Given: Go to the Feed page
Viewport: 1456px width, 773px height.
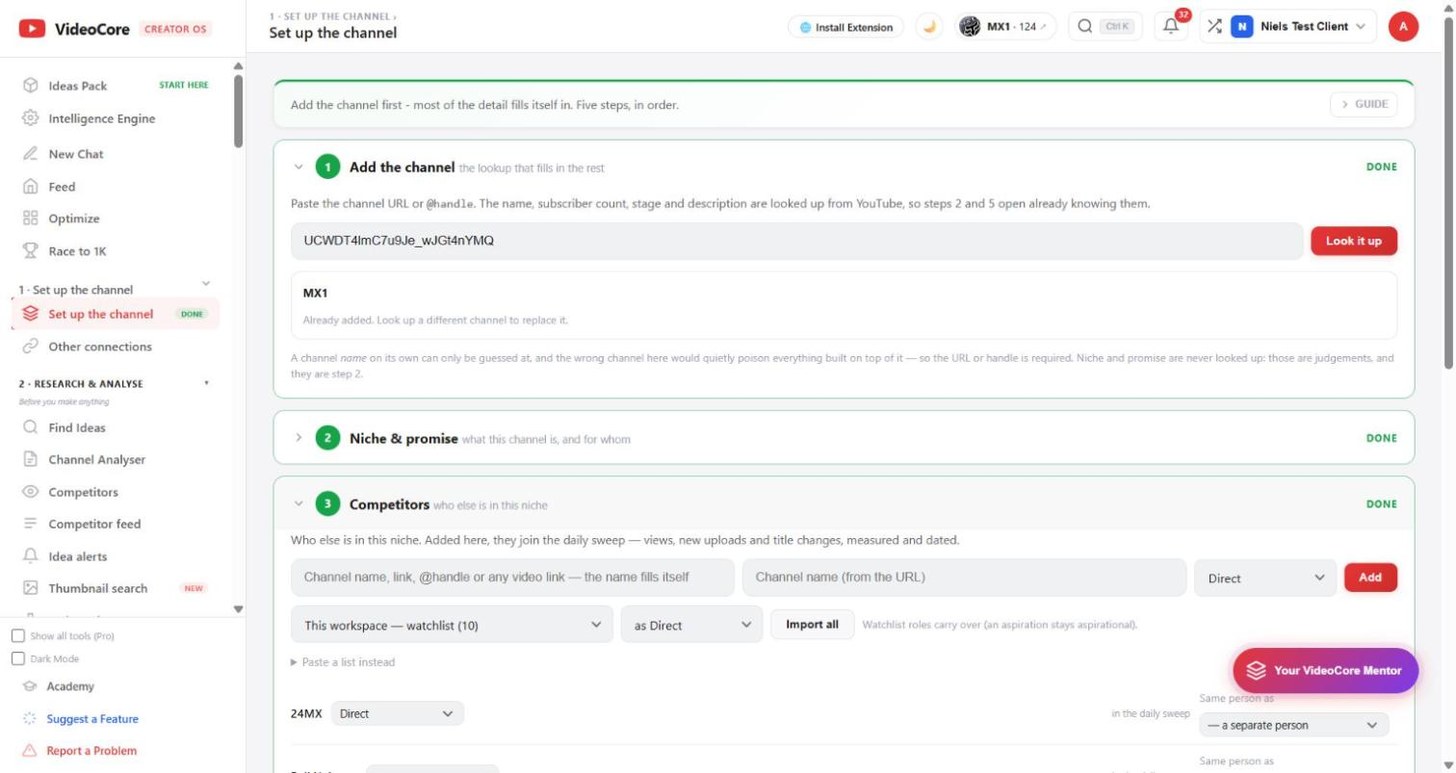Looking at the screenshot, I should [x=62, y=187].
